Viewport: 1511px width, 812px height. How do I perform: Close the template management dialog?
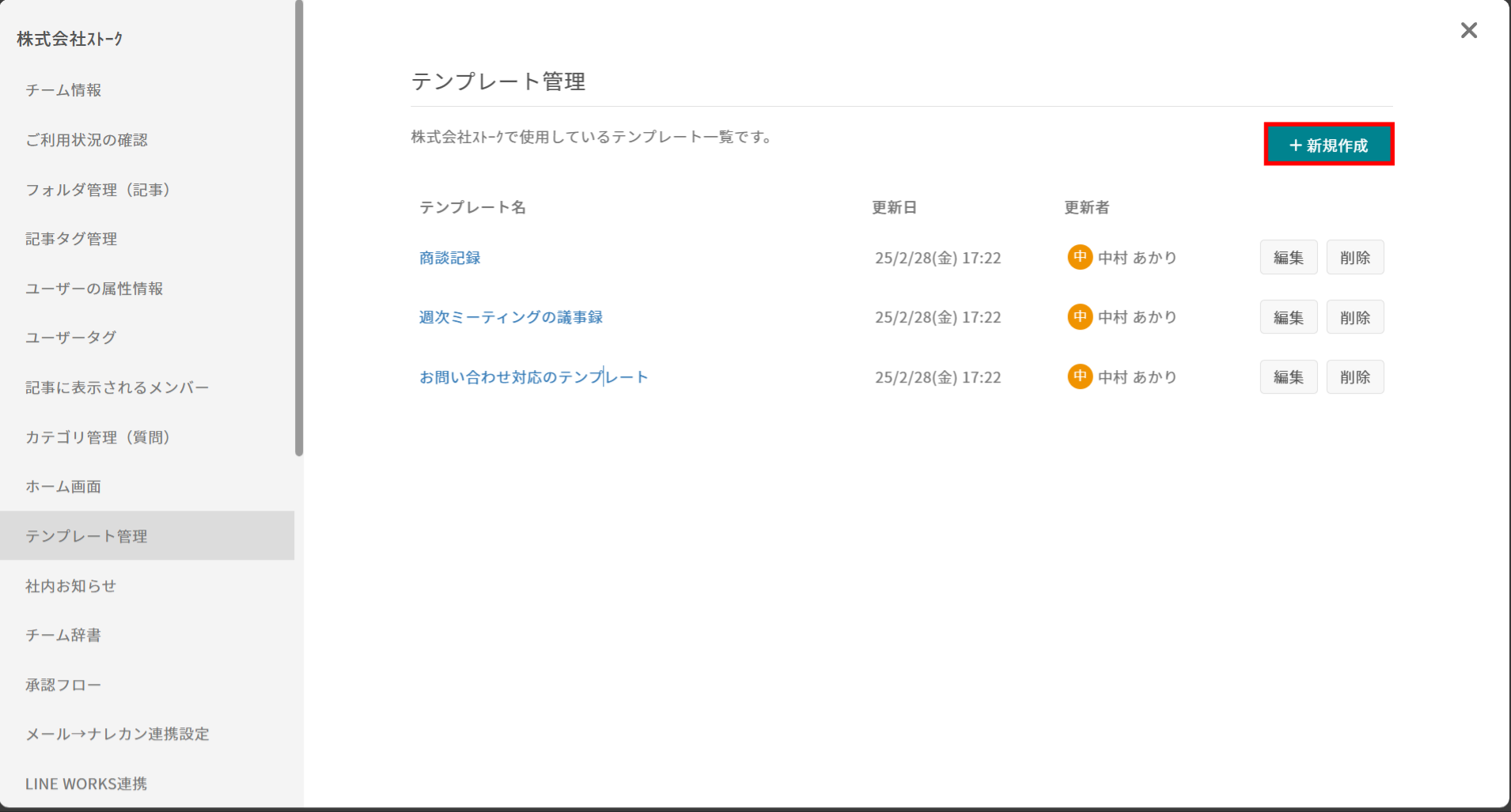(1468, 30)
